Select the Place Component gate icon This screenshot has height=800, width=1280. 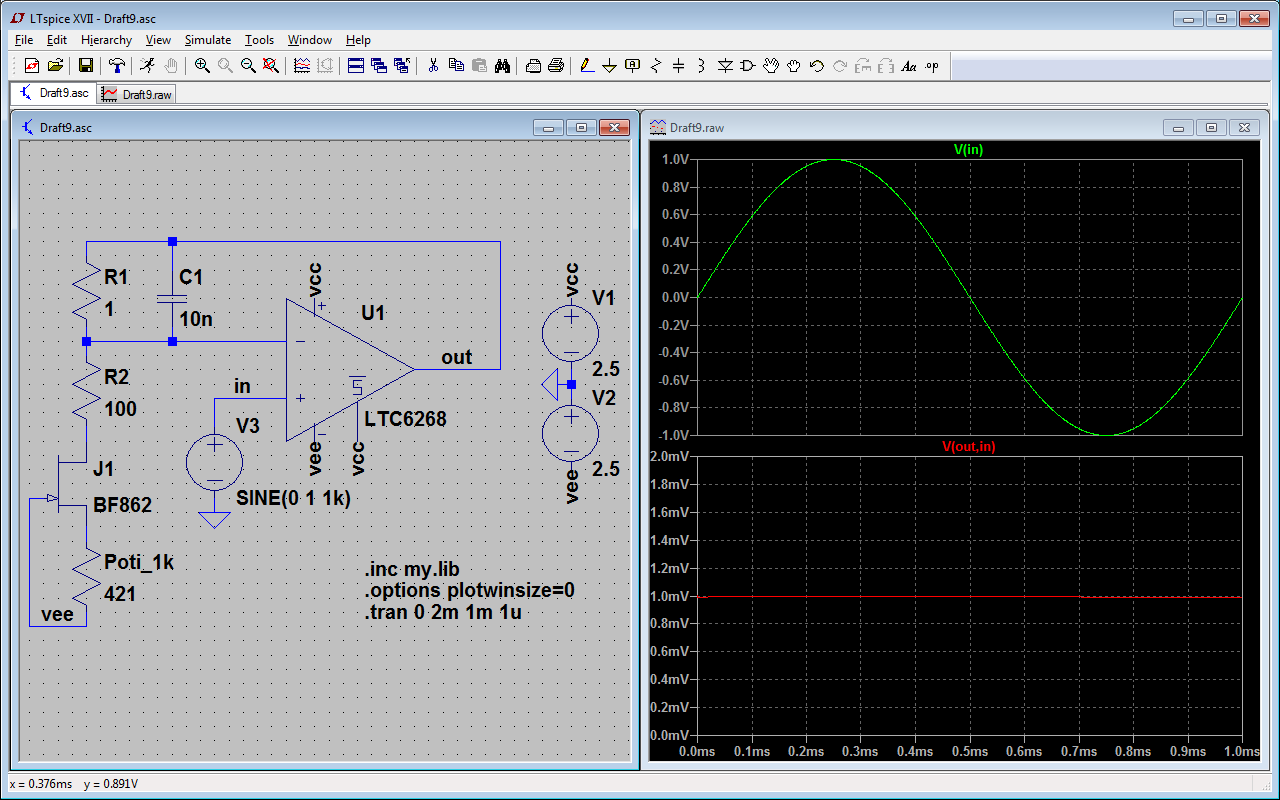748,66
